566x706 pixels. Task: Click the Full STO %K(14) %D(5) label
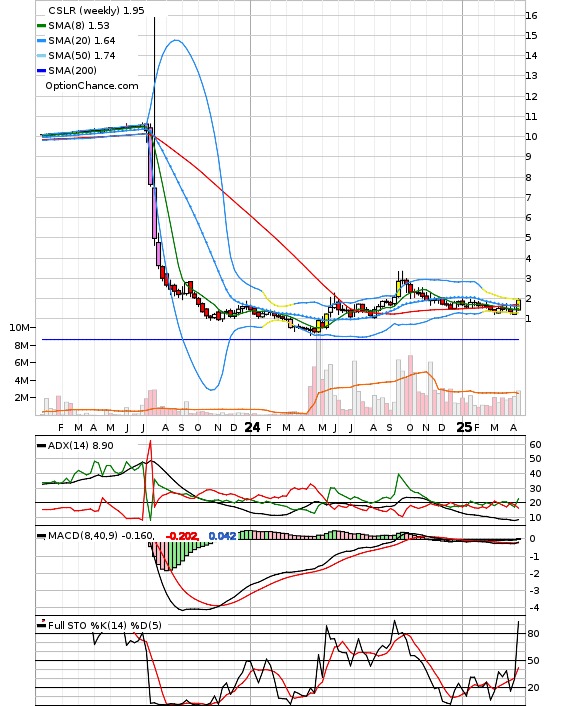tap(104, 625)
